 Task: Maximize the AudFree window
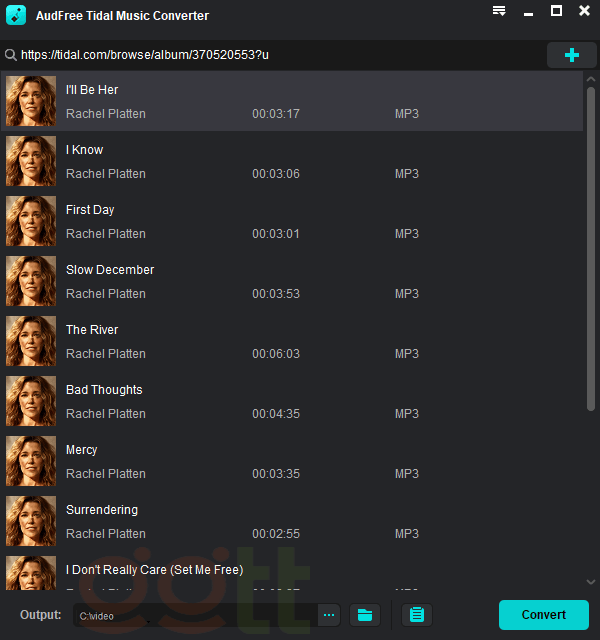click(556, 11)
